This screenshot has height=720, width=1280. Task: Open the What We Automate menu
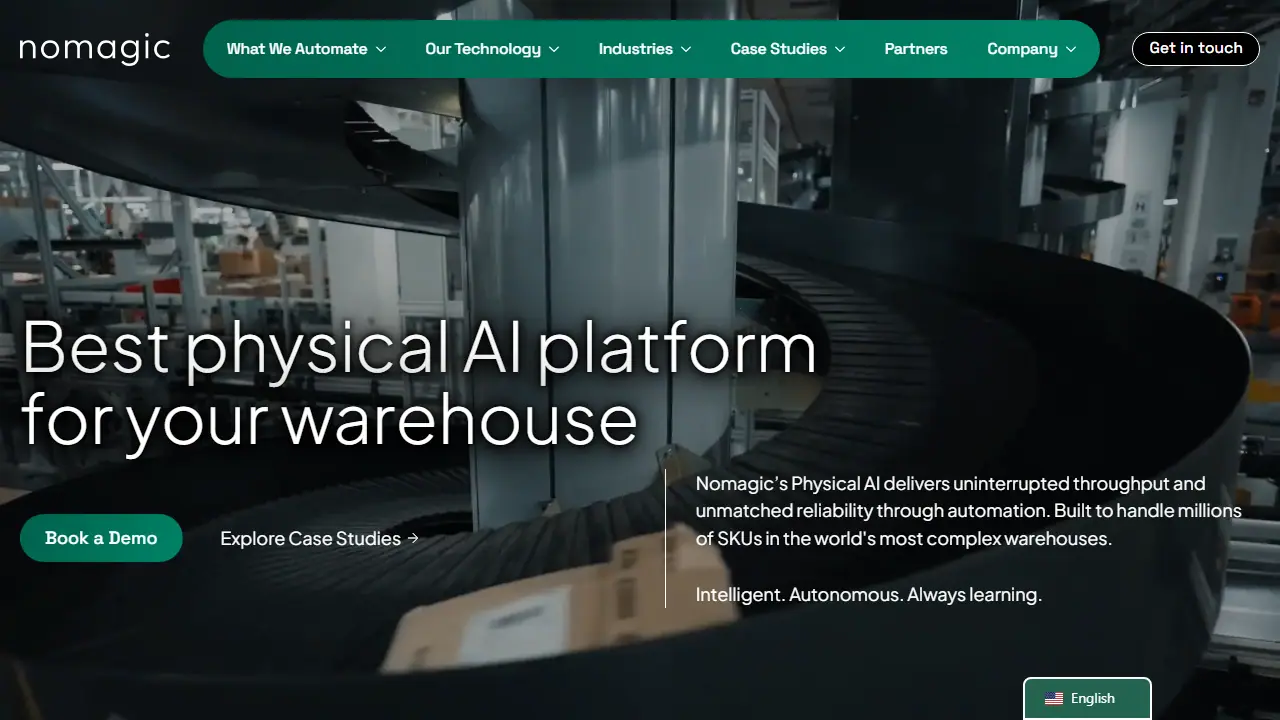[x=306, y=49]
